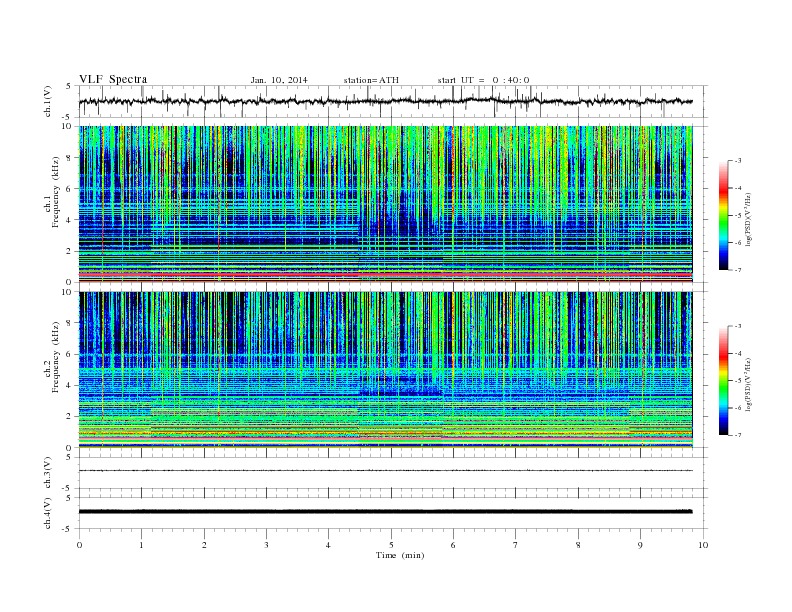792x612 pixels.
Task: Click the "start UT = 0:40:0" label
Action: 483,80
